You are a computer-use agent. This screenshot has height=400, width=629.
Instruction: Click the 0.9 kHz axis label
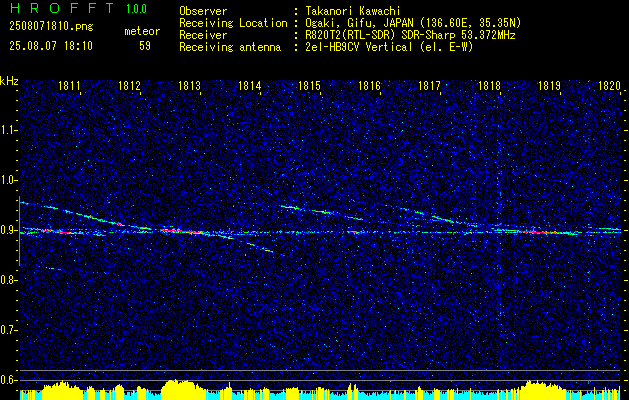pos(8,230)
